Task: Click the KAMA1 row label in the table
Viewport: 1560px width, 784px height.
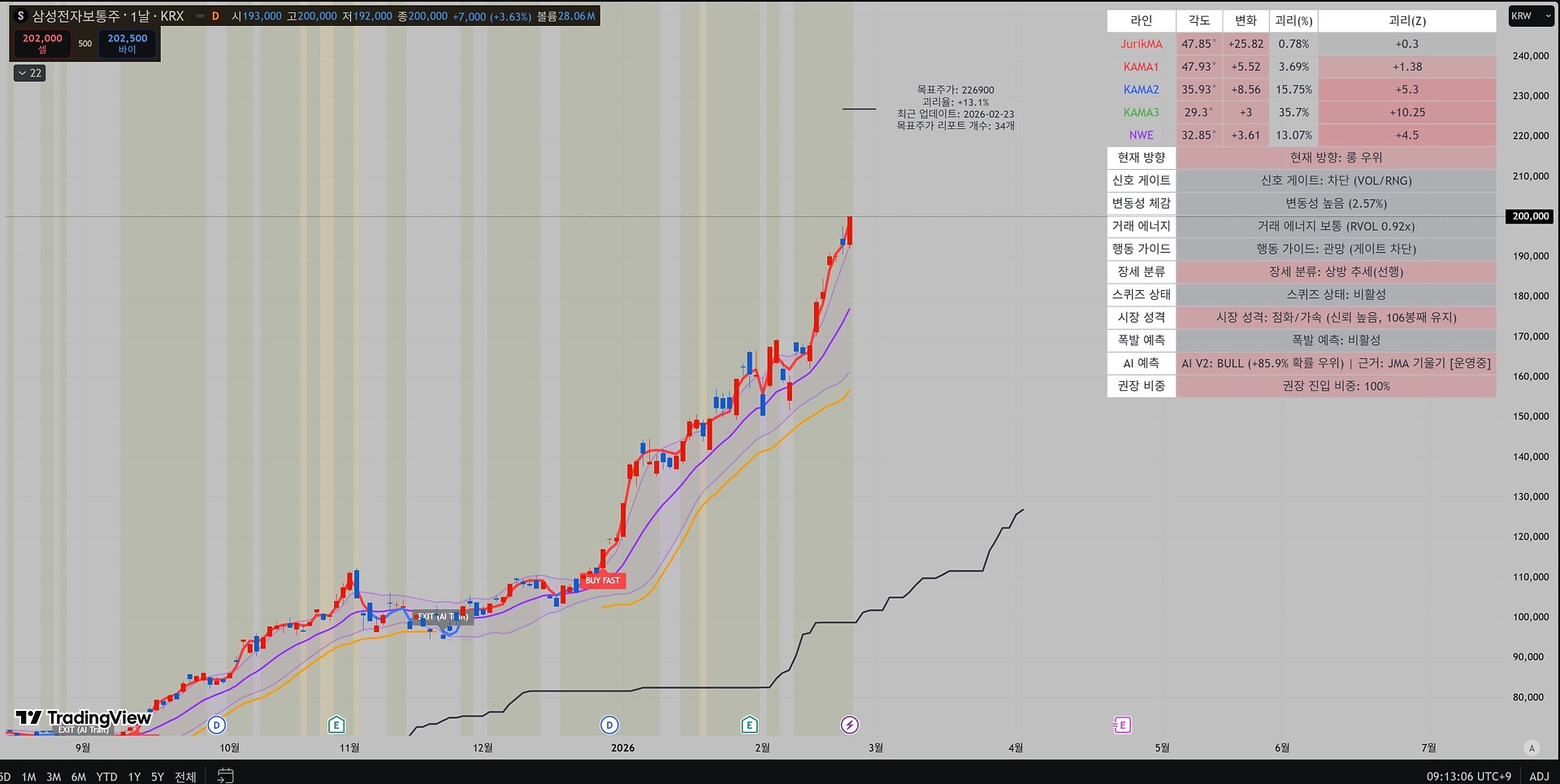Action: click(1142, 67)
